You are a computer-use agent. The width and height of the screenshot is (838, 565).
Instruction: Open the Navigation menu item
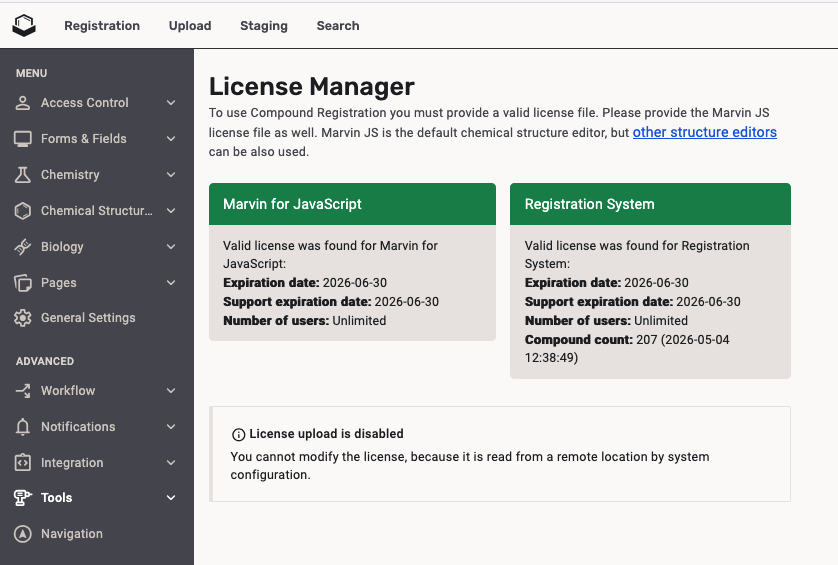72,533
